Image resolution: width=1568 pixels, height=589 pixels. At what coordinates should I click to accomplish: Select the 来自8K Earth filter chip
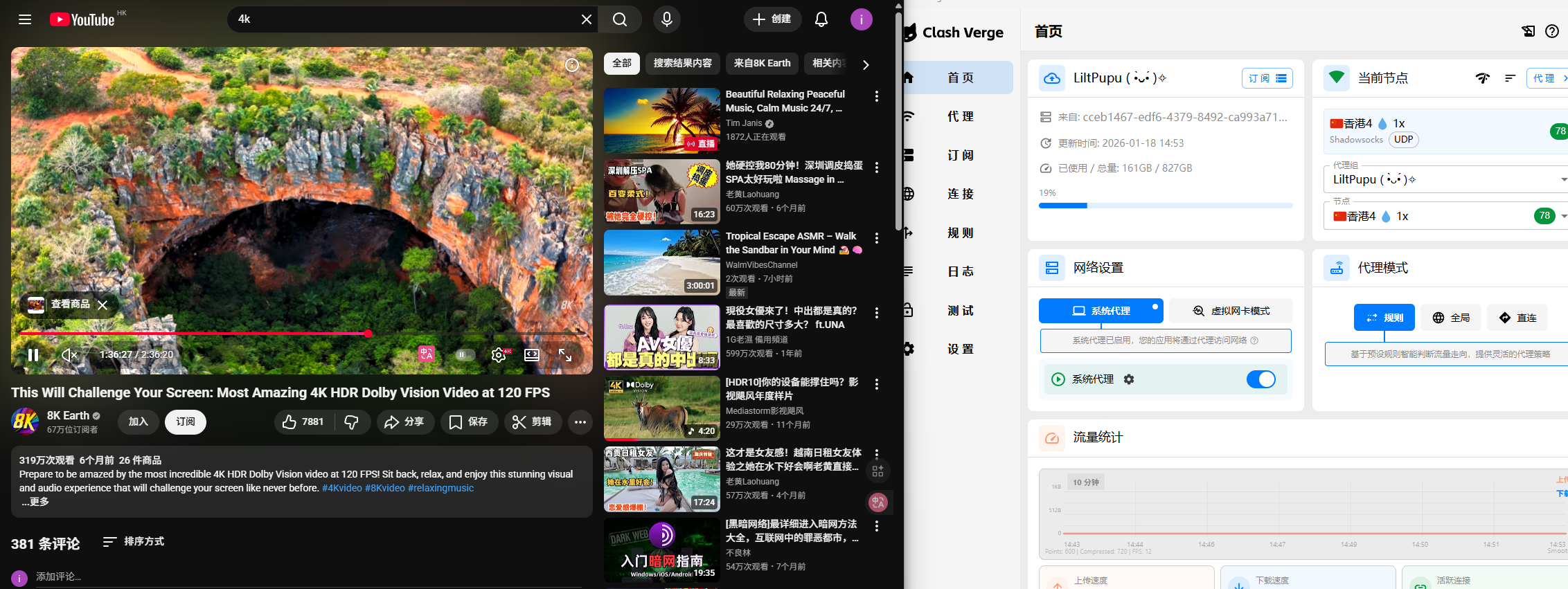(x=762, y=63)
